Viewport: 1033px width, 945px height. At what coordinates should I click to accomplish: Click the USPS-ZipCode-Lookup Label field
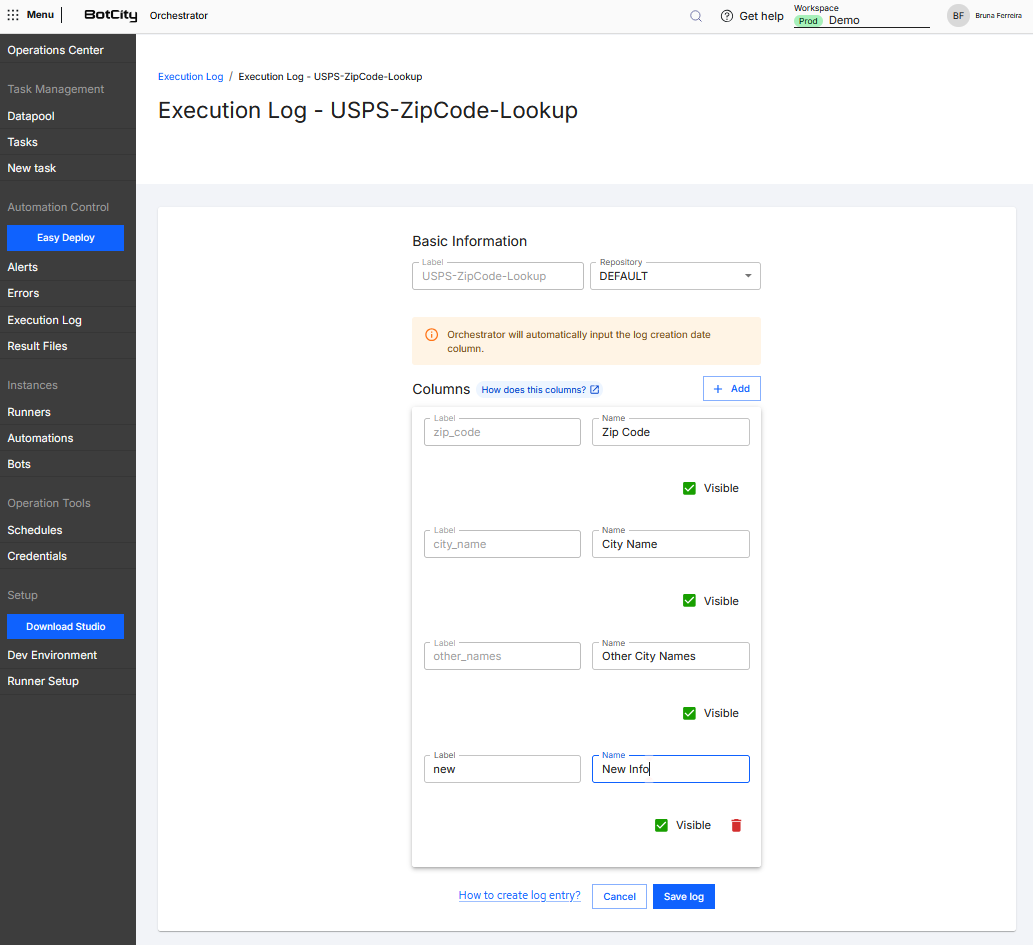[497, 276]
